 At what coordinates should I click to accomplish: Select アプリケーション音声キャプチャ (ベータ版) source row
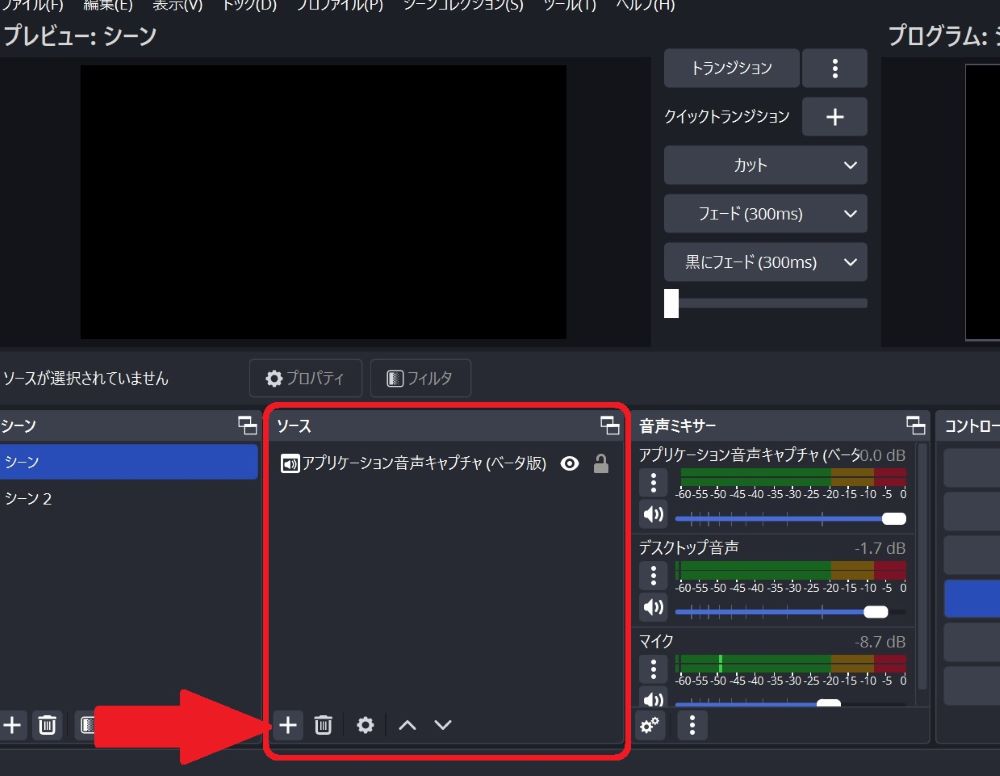(445, 464)
